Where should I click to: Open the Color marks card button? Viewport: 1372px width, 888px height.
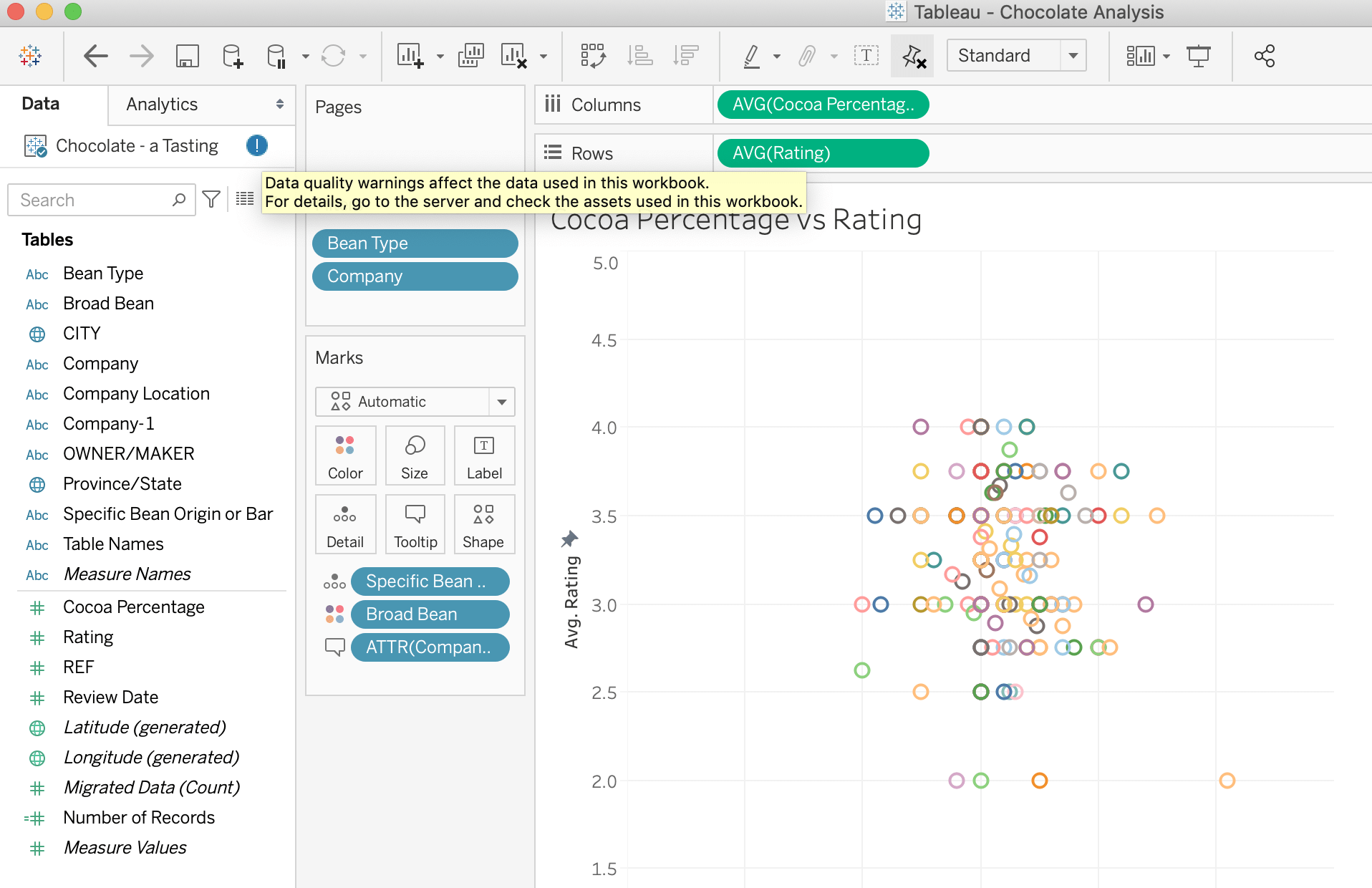pos(345,455)
